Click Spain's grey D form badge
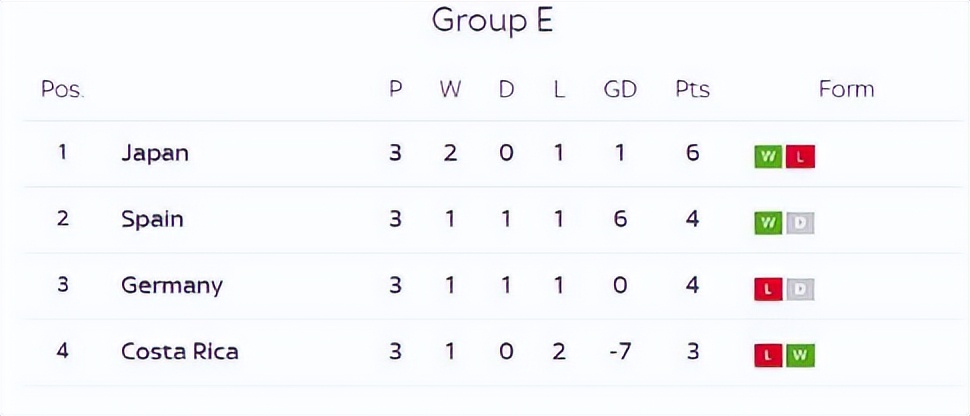Viewport: 970px width, 416px height. click(800, 223)
